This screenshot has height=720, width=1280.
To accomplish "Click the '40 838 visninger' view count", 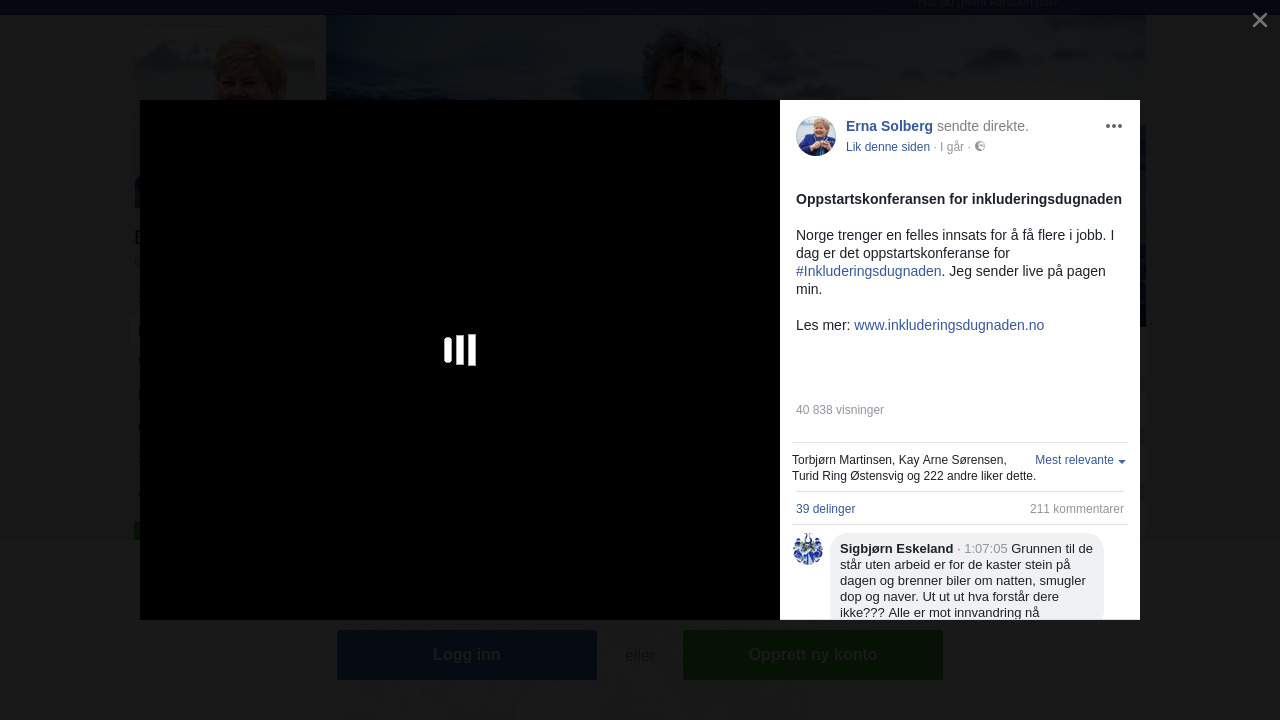I will (840, 410).
